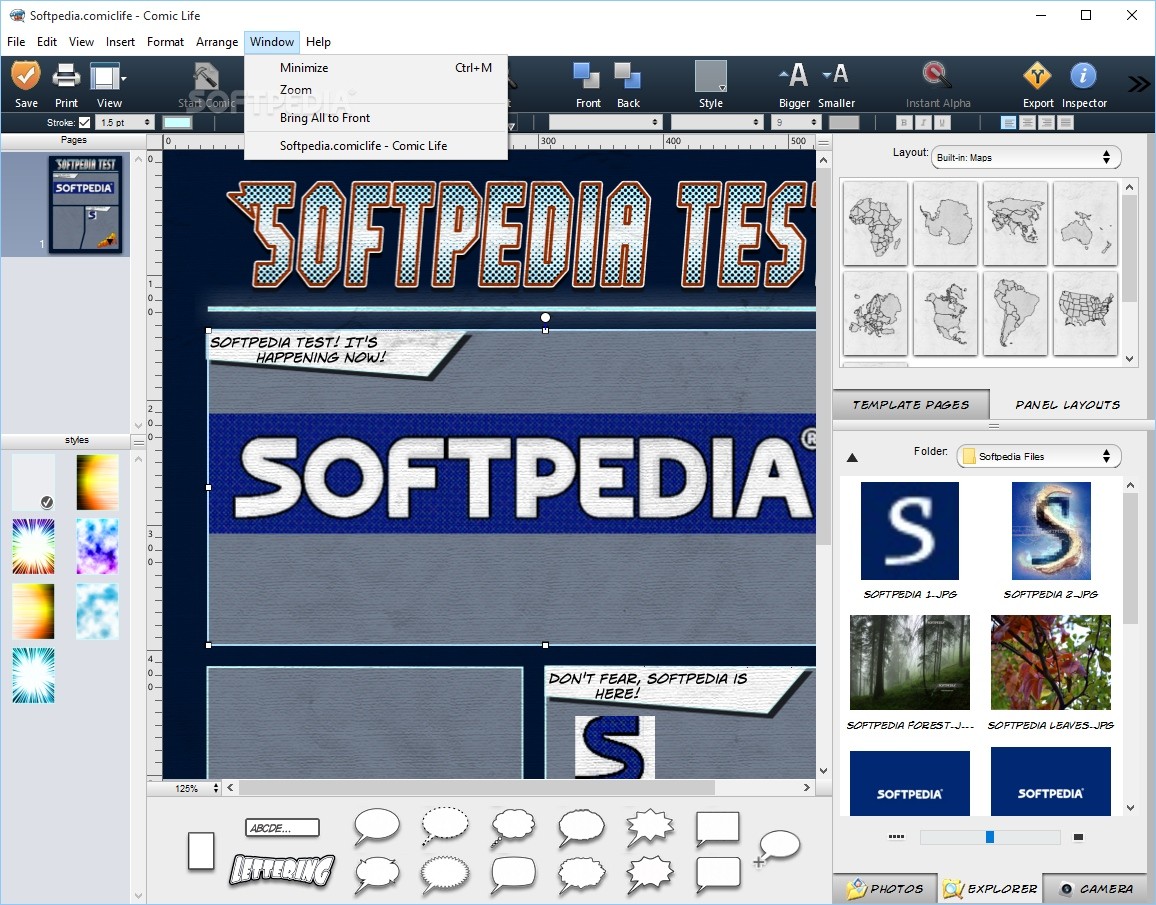Add the upper-row spiky shout balloon
The height and width of the screenshot is (905, 1156).
(x=650, y=827)
